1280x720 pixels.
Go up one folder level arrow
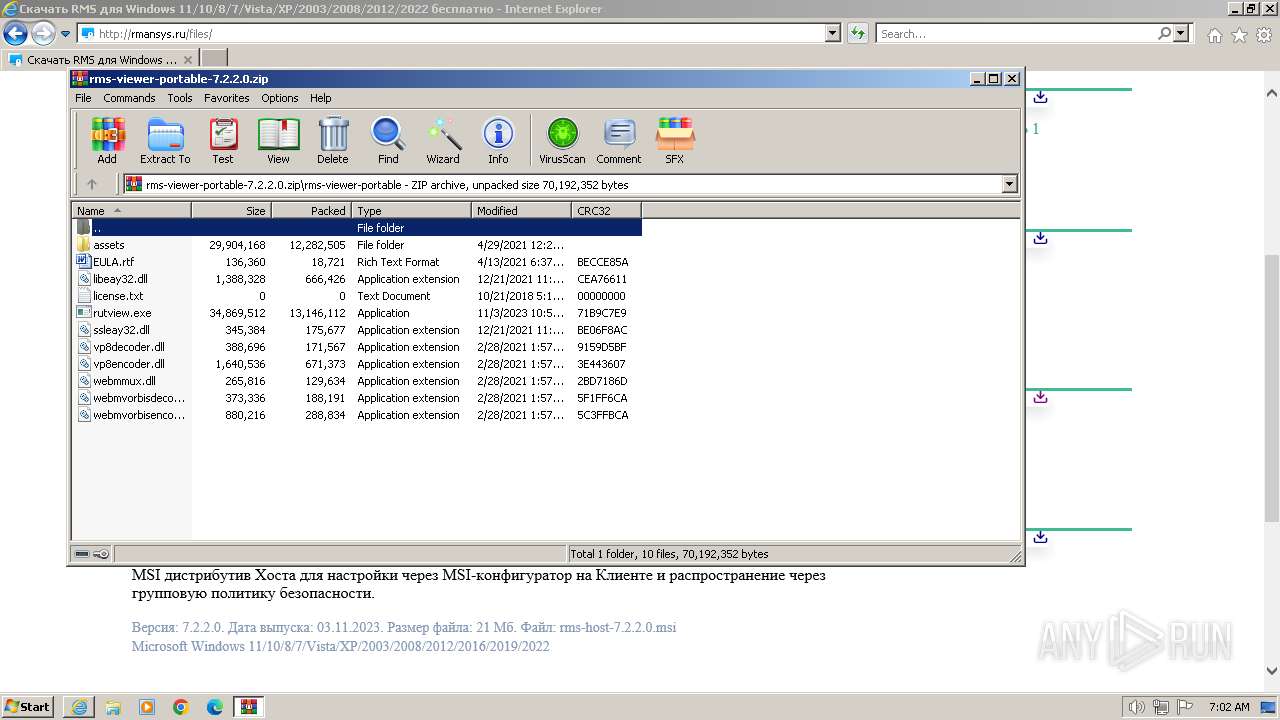click(92, 184)
